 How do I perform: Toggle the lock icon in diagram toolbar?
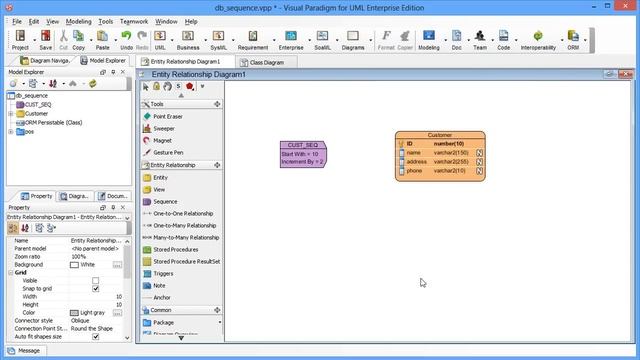click(x=156, y=86)
